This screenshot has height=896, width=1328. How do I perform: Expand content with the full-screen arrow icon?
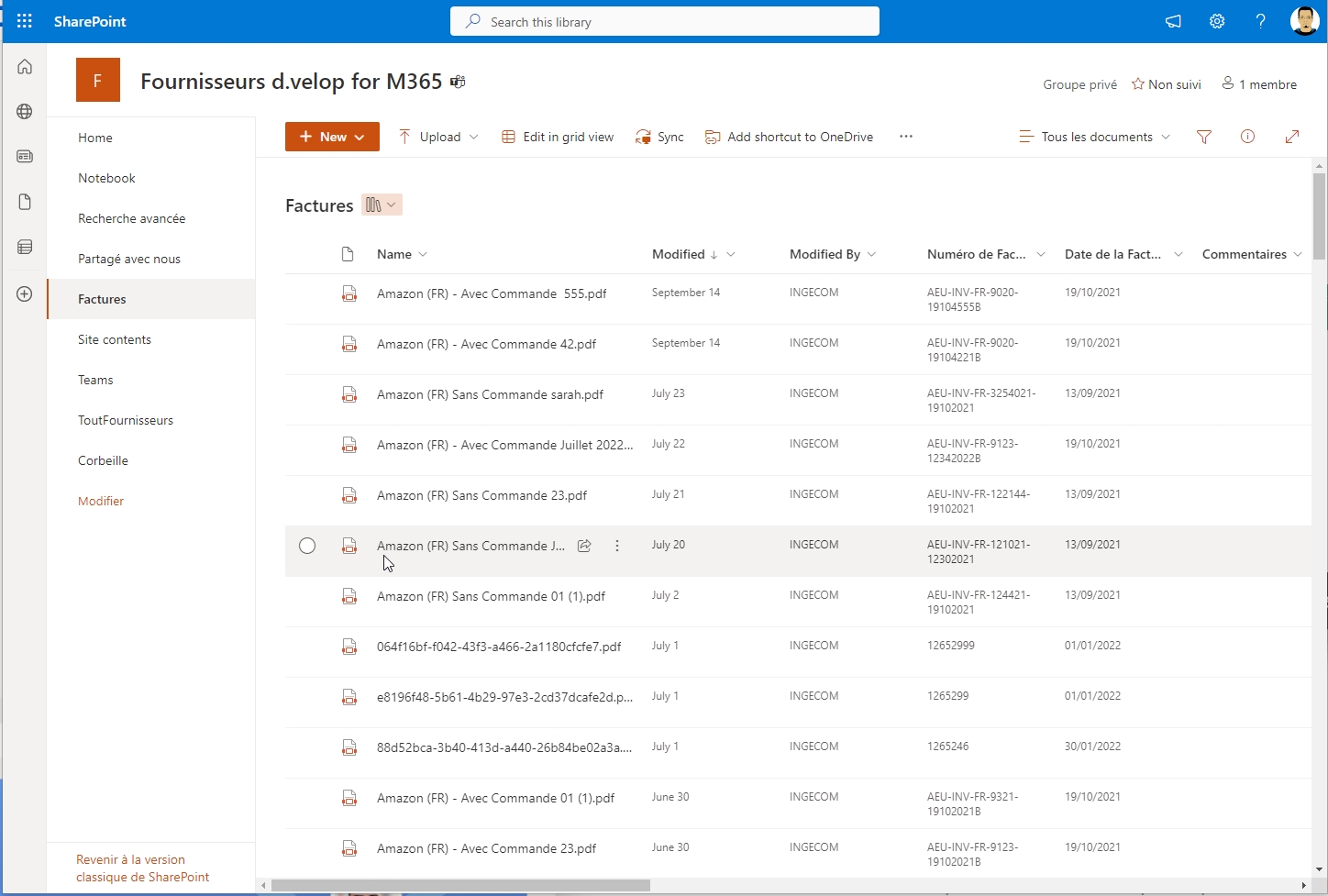coord(1291,137)
